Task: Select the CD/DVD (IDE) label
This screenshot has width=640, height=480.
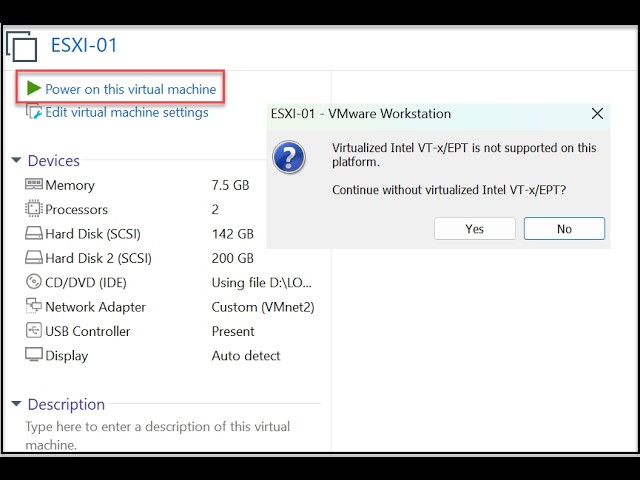Action: coord(86,282)
